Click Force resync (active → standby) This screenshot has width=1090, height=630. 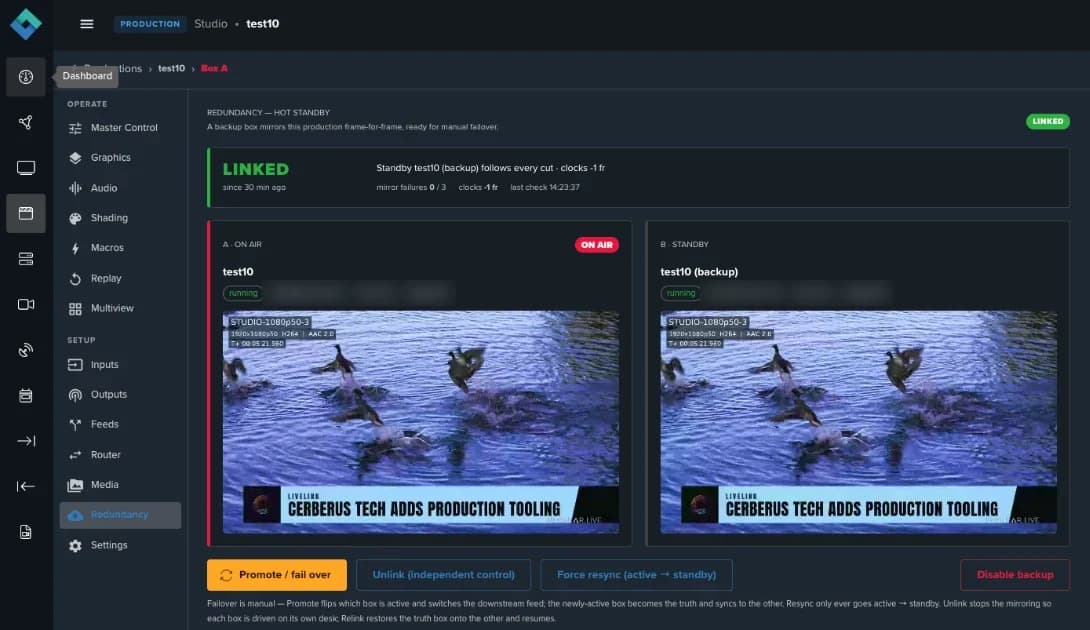coord(636,575)
